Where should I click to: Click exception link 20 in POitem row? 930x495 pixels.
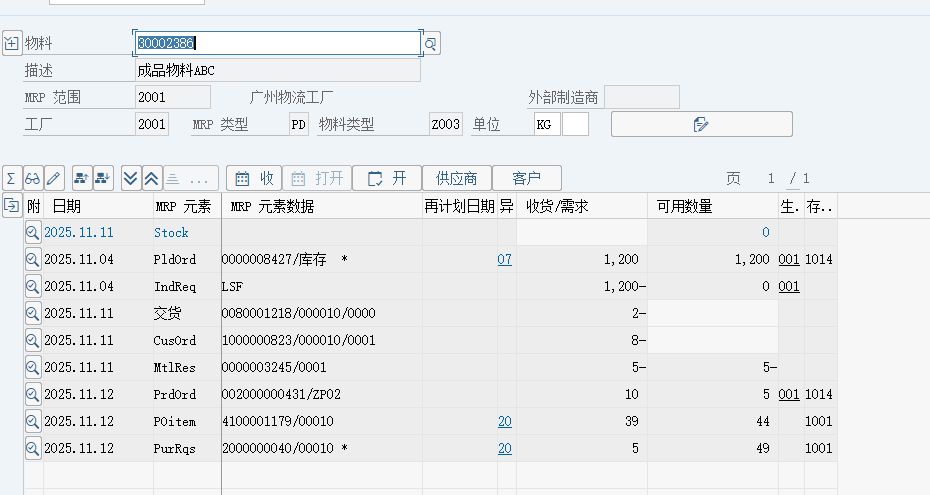point(504,421)
